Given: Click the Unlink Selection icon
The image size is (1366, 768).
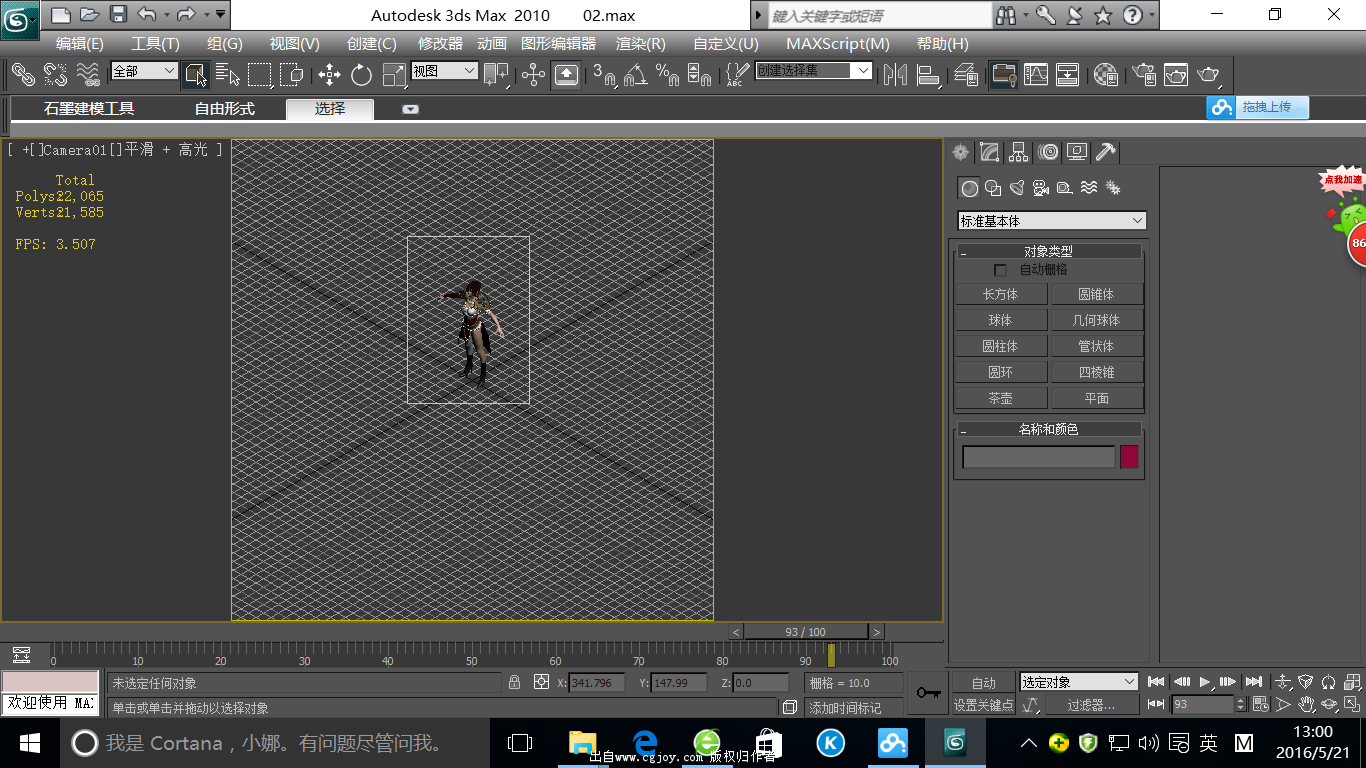Looking at the screenshot, I should [x=55, y=74].
